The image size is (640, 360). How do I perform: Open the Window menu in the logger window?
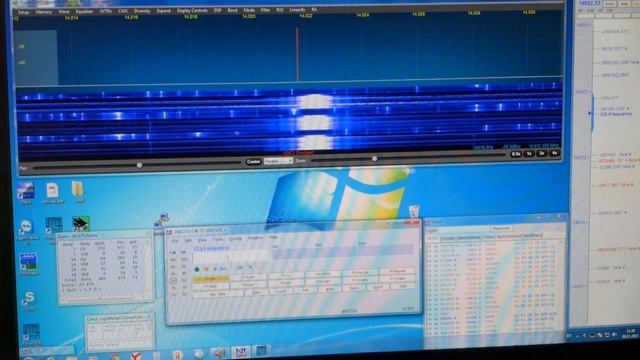point(256,238)
